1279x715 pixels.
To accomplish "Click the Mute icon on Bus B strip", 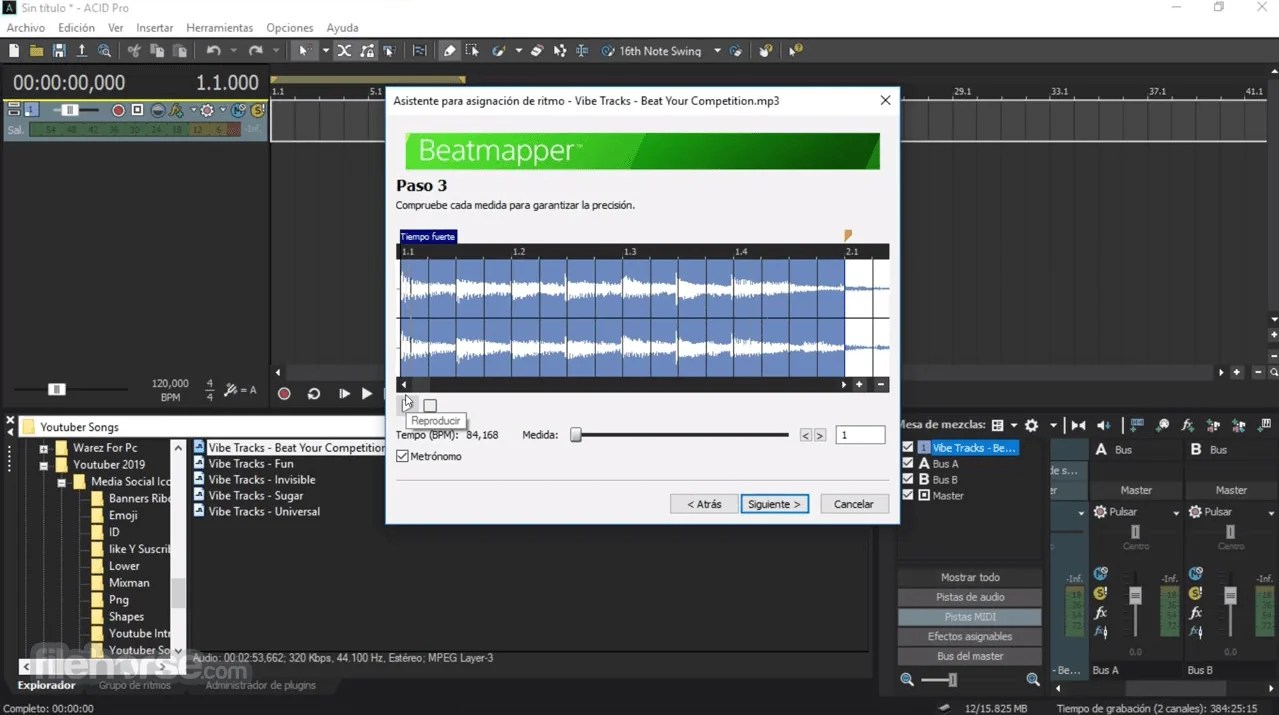I will coord(1195,574).
